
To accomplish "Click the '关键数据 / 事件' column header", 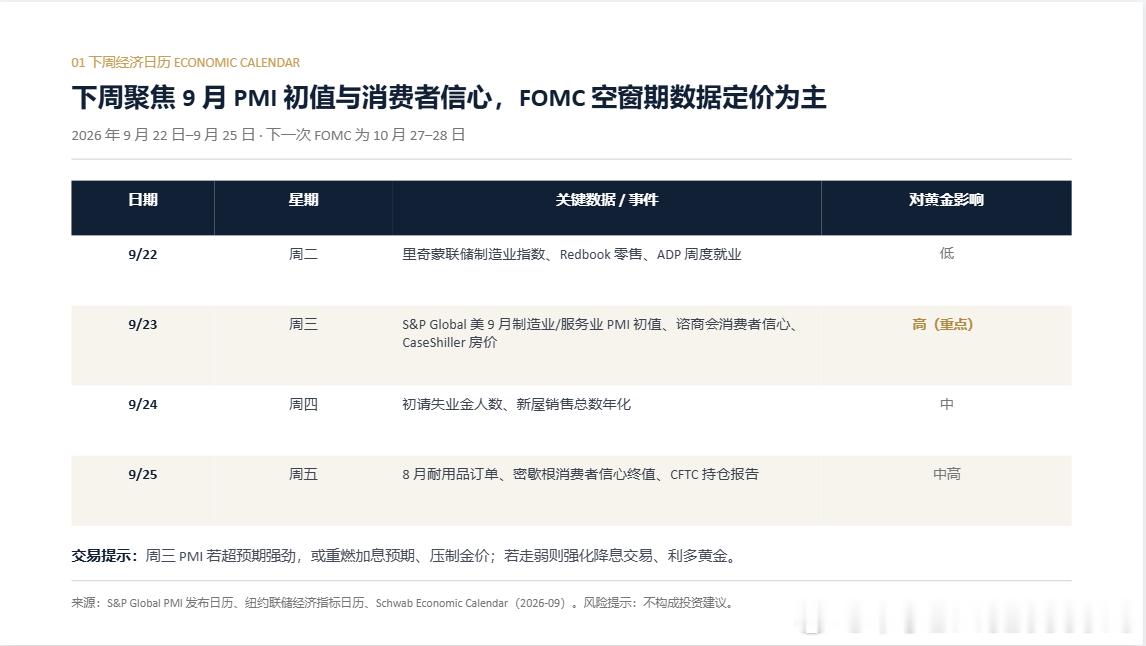I will [607, 200].
